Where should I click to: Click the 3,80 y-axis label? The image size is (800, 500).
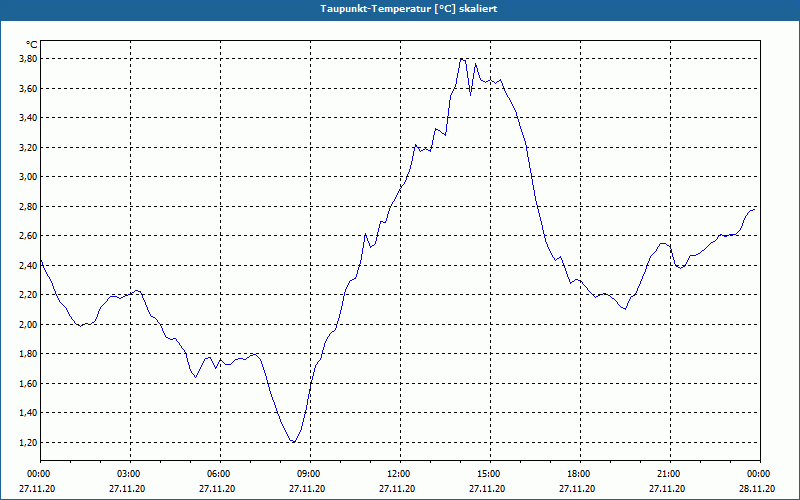(x=28, y=59)
